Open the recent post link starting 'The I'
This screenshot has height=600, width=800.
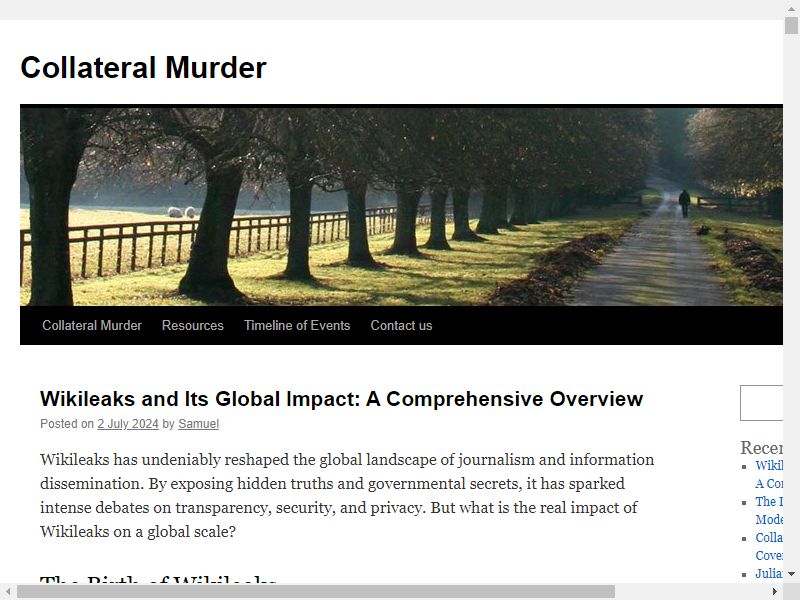tap(769, 510)
